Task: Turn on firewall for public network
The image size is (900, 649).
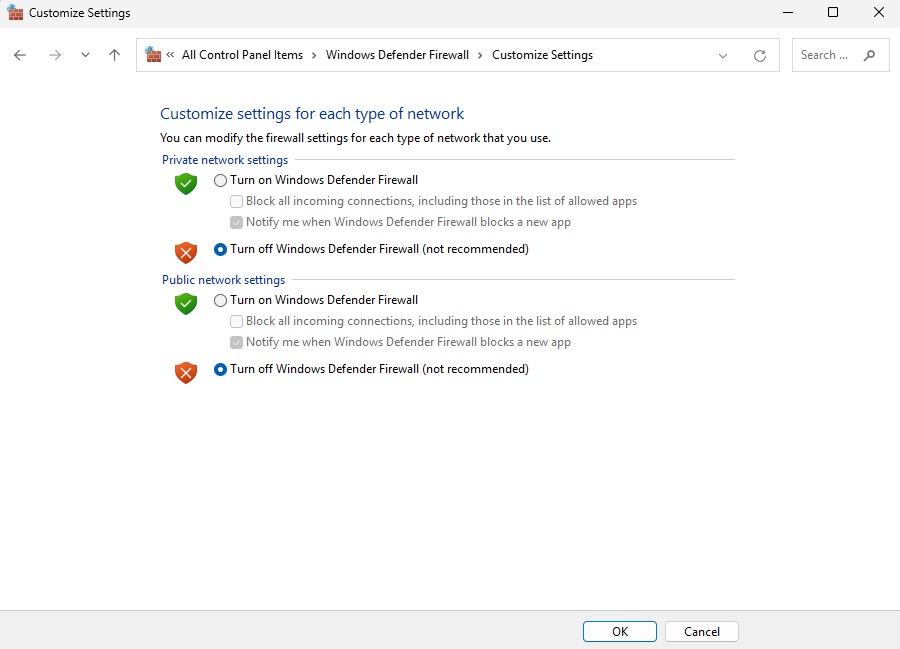Action: [220, 300]
